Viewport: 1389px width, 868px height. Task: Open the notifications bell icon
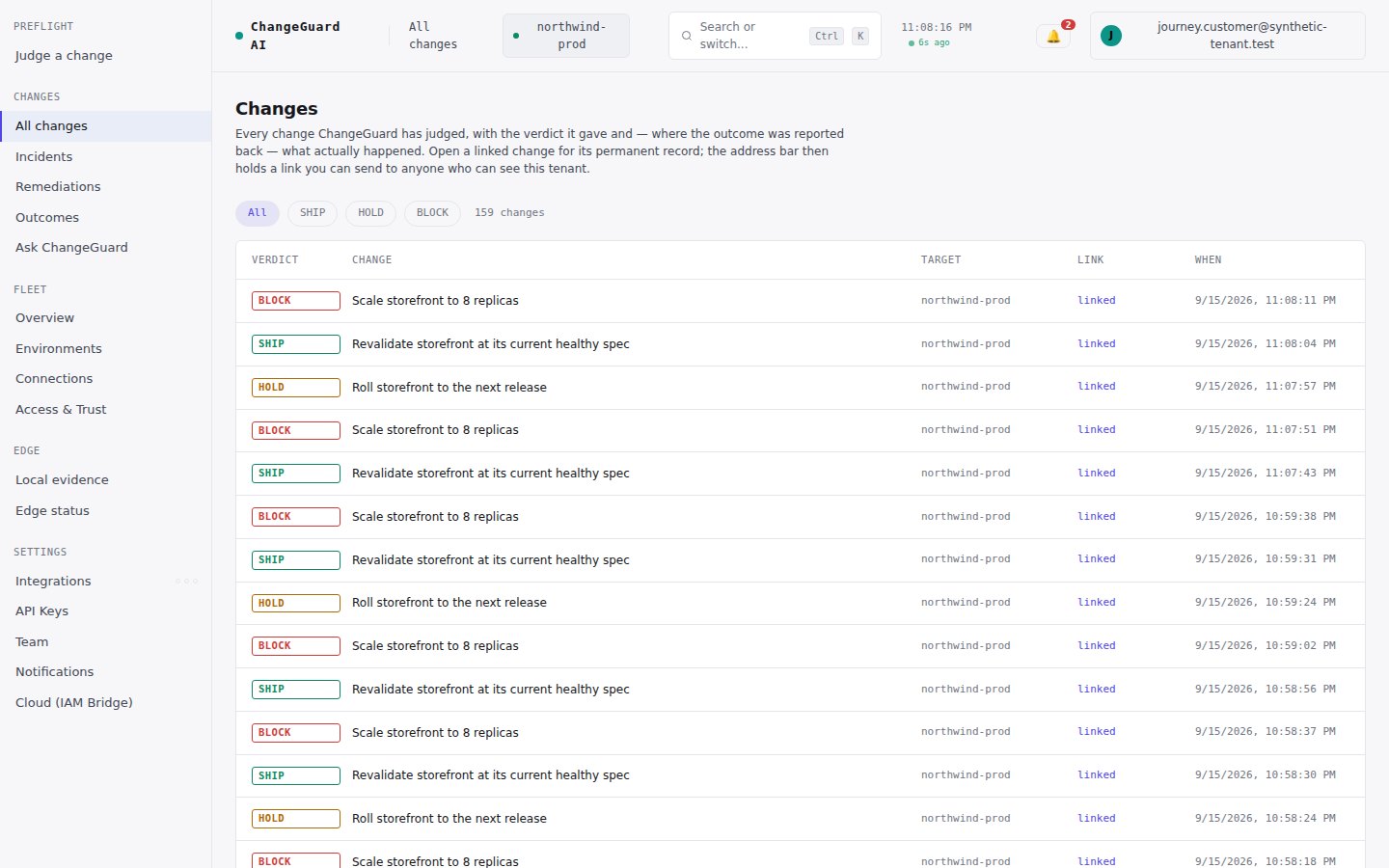tap(1053, 36)
